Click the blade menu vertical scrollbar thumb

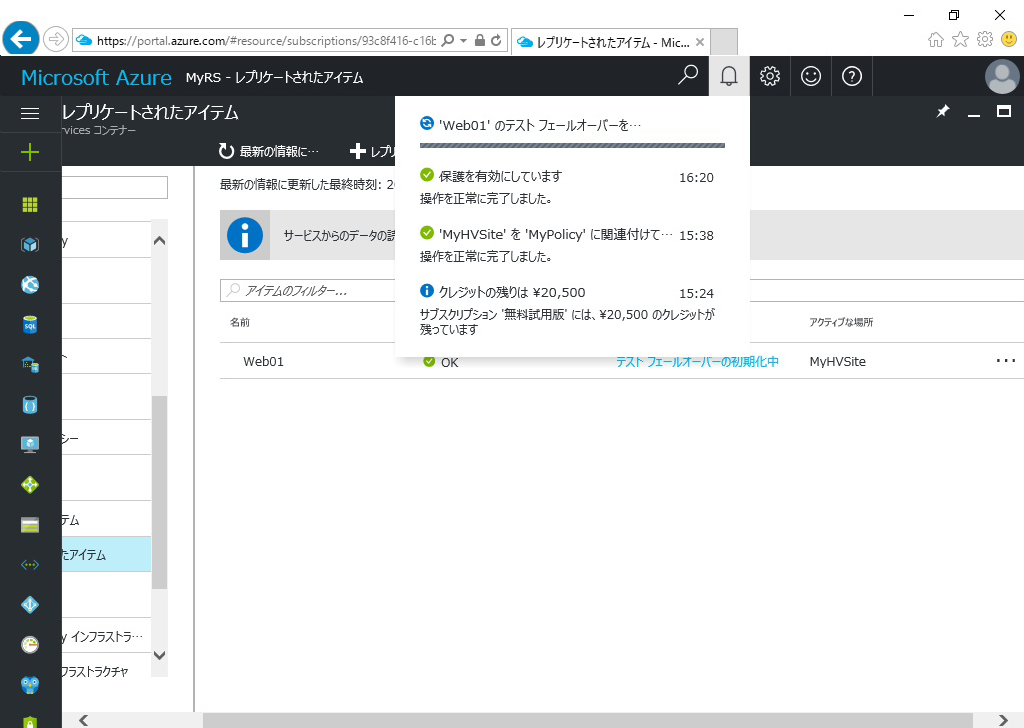[159, 492]
